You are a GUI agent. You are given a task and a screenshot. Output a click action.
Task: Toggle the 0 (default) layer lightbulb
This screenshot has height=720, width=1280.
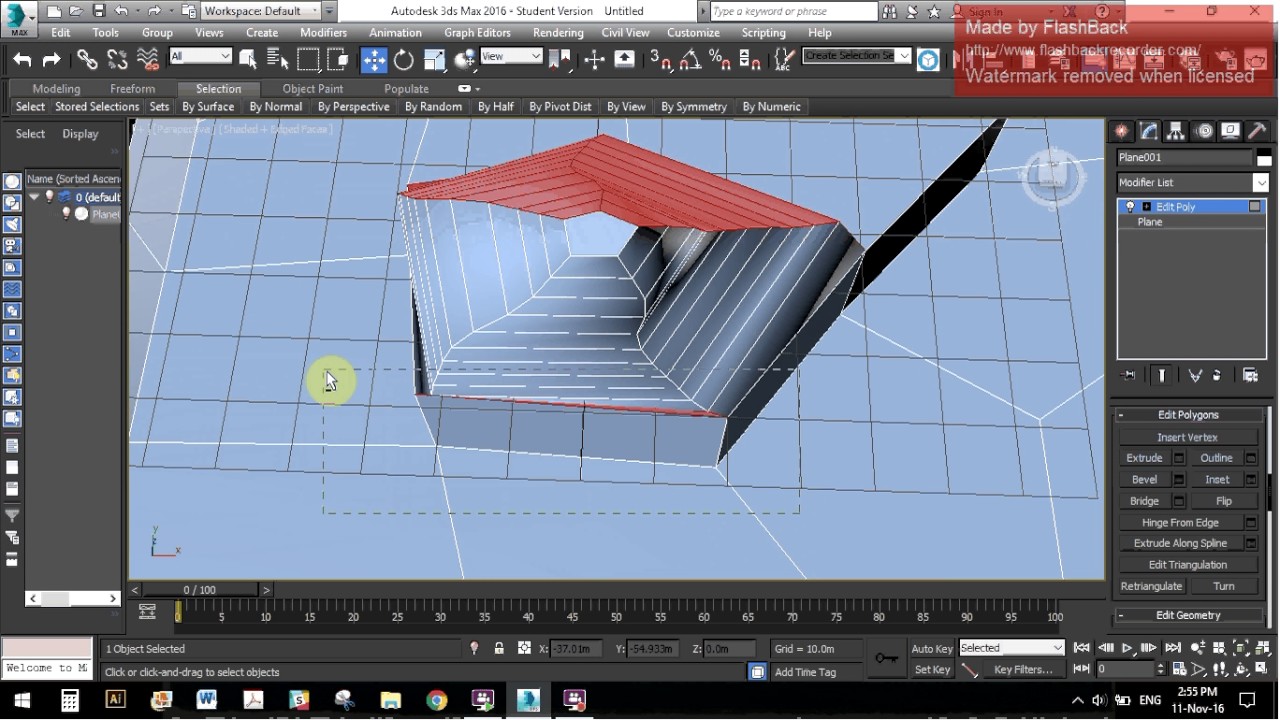[49, 197]
